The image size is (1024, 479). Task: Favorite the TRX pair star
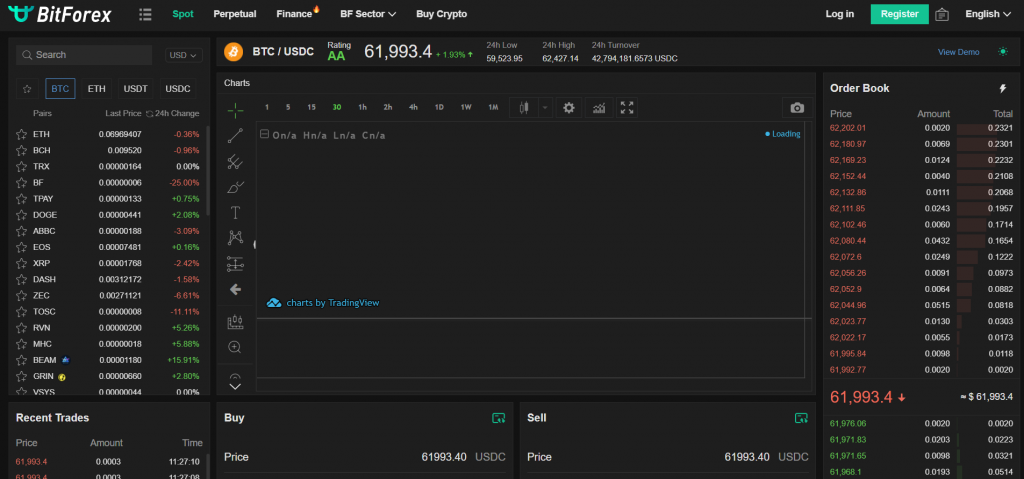tap(21, 167)
